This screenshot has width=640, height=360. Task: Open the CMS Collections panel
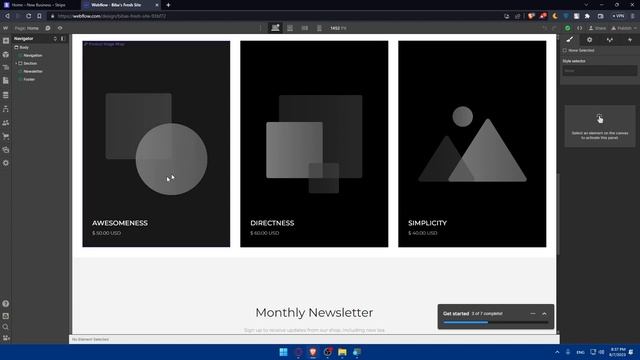point(6,95)
